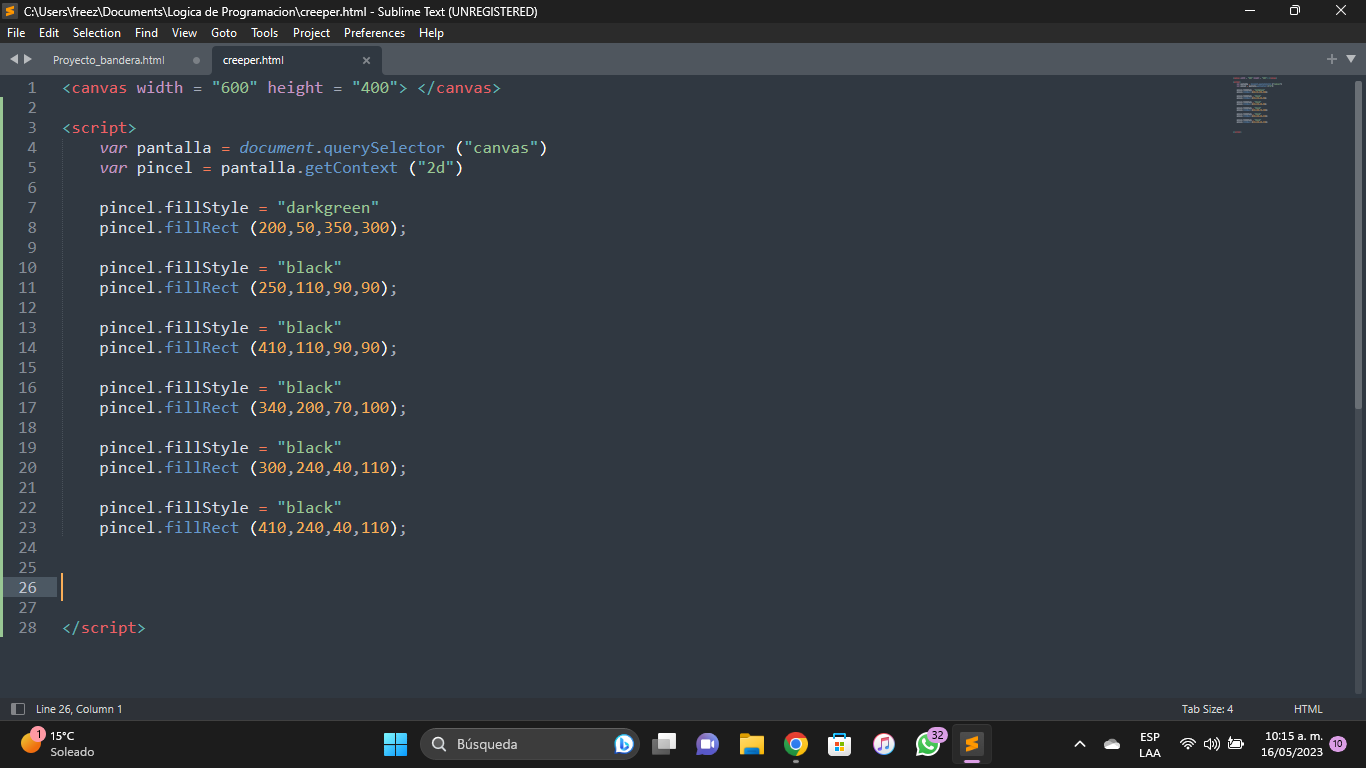
Task: Open the Goto menu
Action: pyautogui.click(x=224, y=33)
